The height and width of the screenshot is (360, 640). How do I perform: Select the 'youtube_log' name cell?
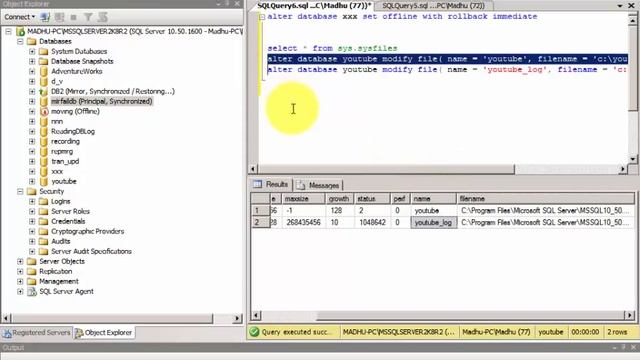tap(433, 222)
